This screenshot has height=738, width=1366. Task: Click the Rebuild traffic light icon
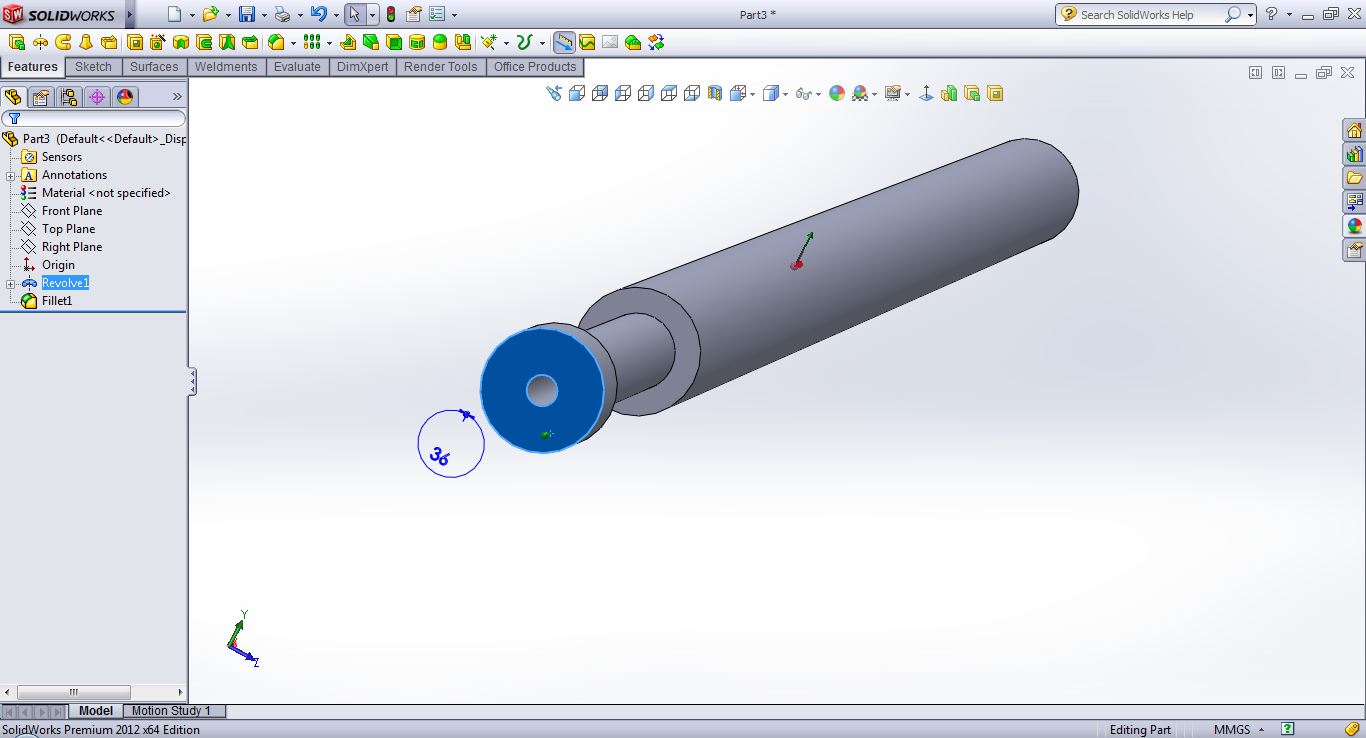(390, 14)
